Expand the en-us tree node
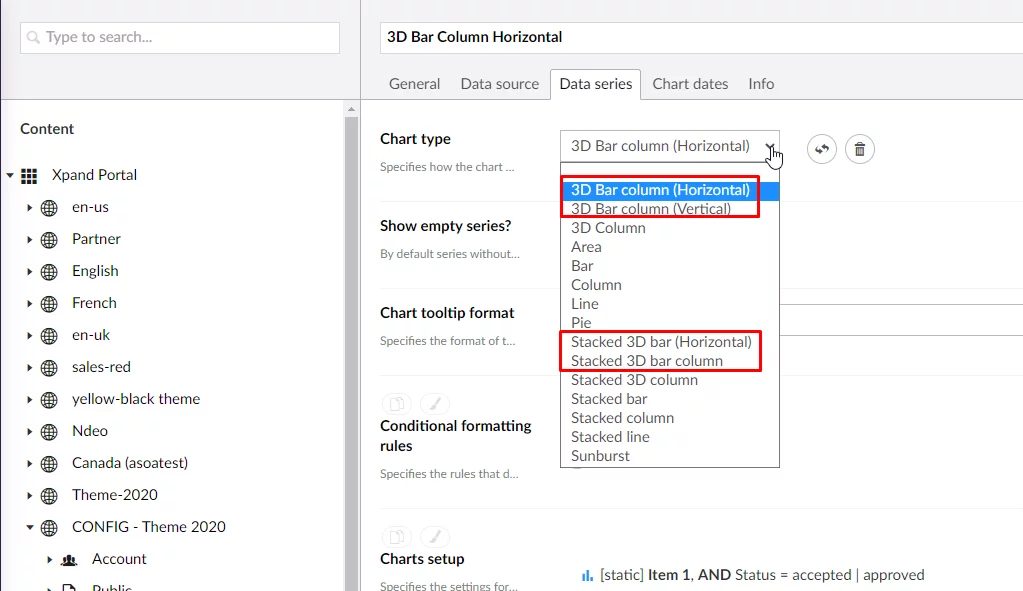 tap(30, 208)
